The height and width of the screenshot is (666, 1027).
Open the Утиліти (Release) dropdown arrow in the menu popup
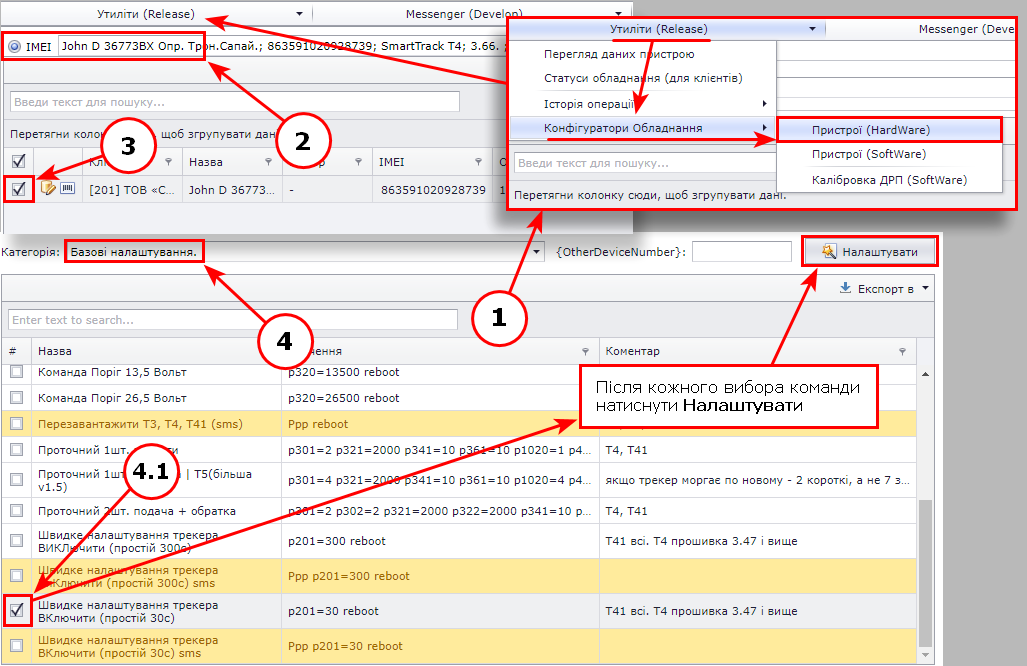[812, 29]
